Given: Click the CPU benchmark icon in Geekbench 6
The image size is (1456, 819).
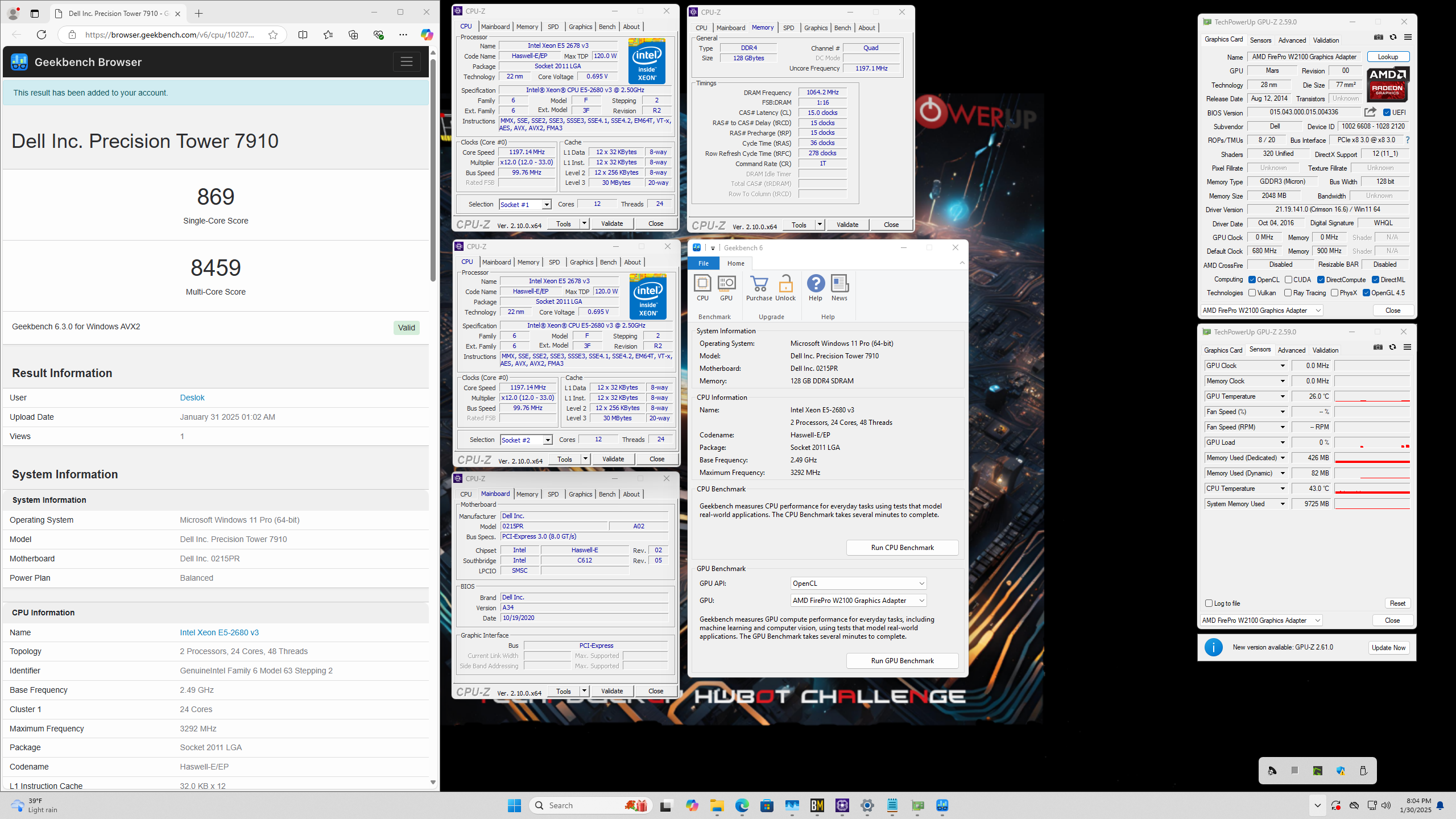Looking at the screenshot, I should tap(702, 288).
